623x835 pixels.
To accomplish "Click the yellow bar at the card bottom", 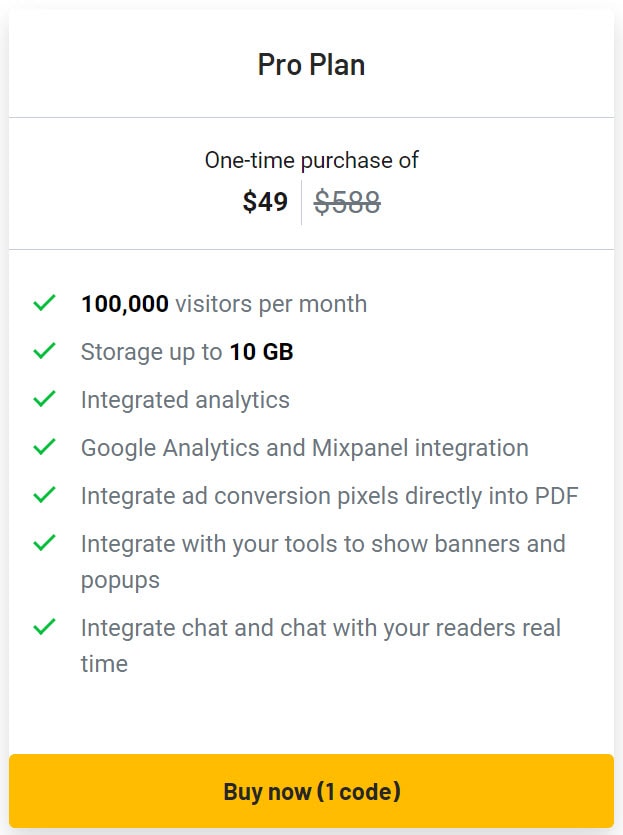I will tap(311, 791).
